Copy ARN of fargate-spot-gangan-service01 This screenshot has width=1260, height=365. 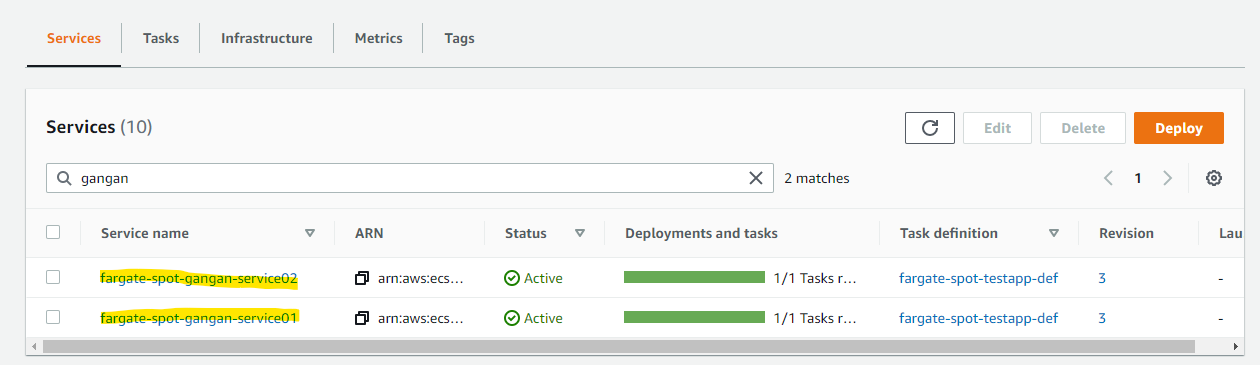362,318
